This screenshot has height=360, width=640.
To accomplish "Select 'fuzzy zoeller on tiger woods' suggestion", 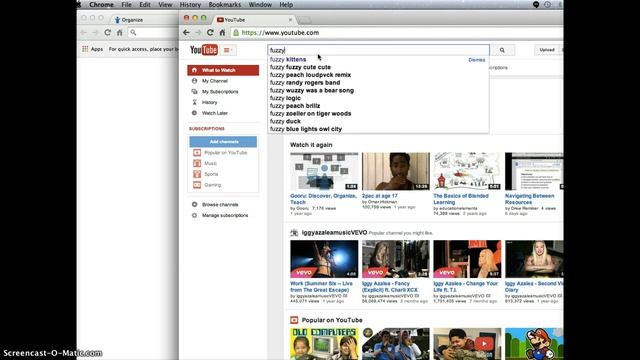I will coord(378,114).
